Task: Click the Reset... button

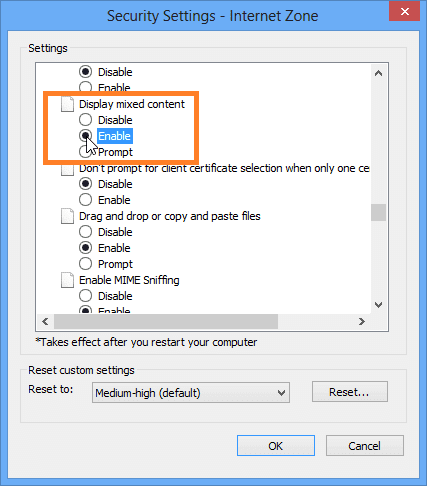Action: pos(350,392)
